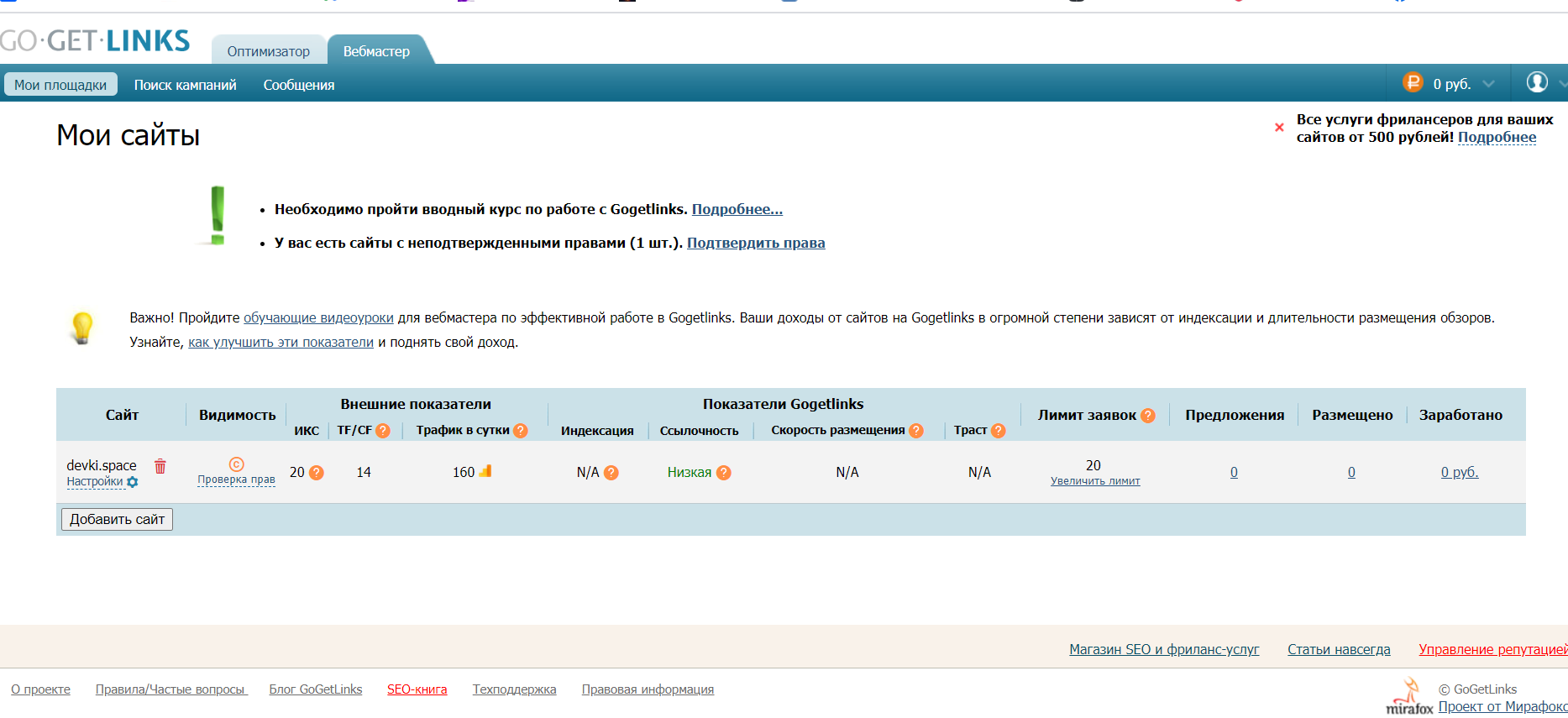Open the user profile icon
The image size is (1568, 718).
(x=1537, y=82)
